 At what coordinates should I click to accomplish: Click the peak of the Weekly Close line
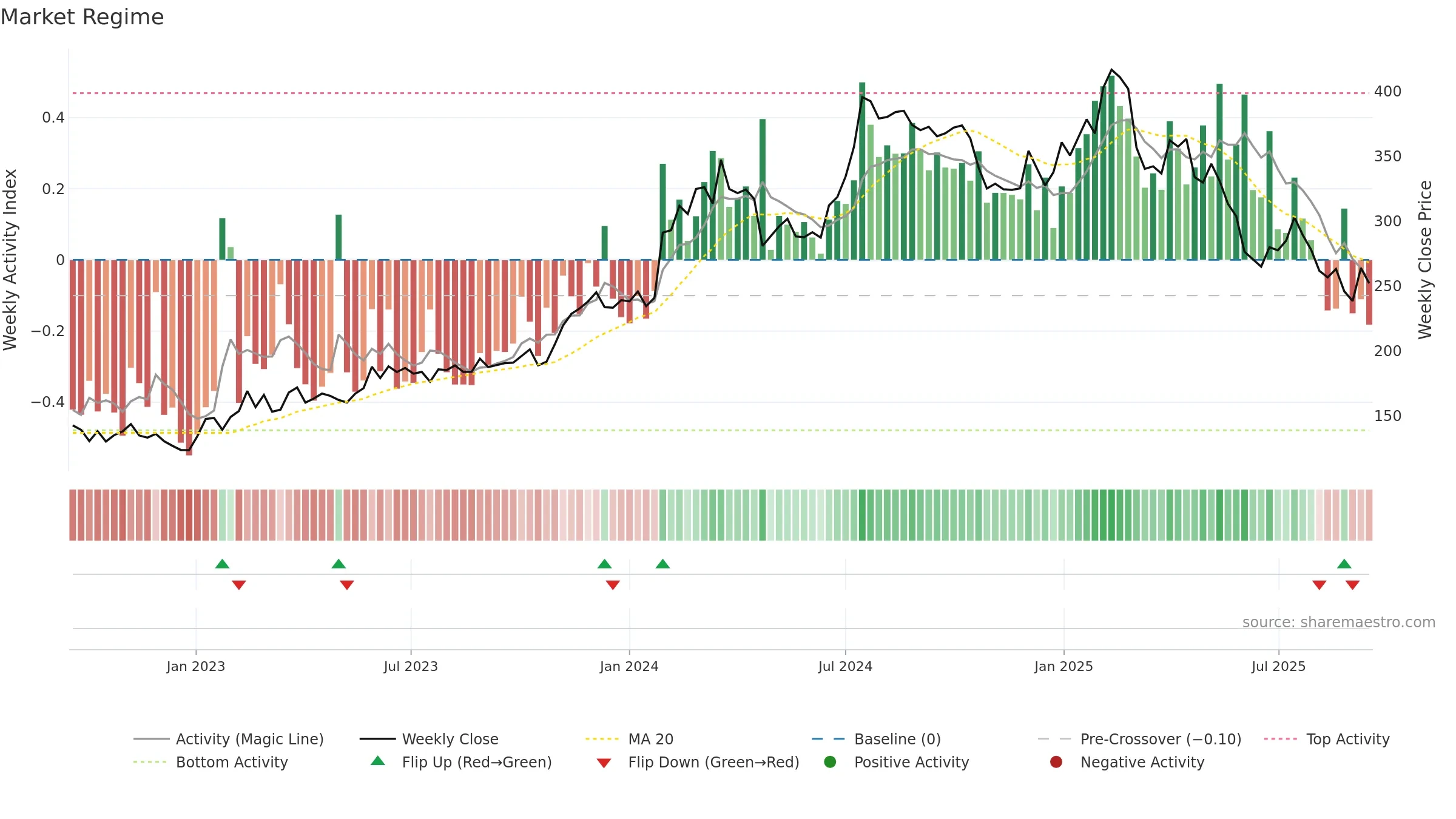1111,69
